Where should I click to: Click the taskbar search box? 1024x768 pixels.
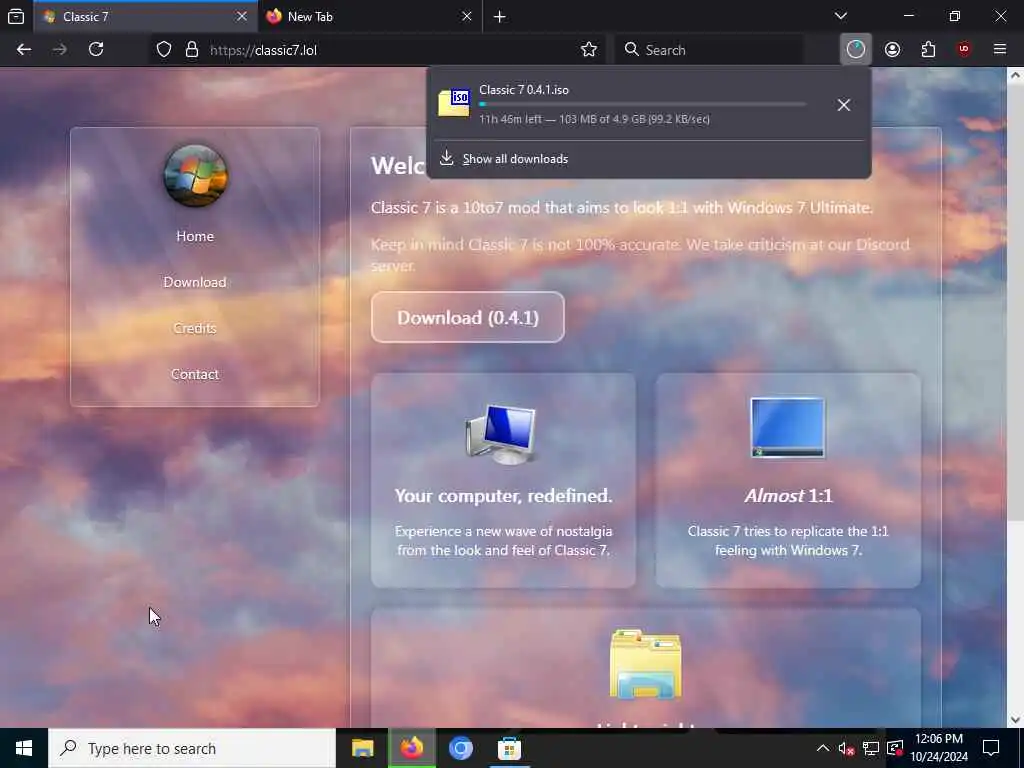192,748
